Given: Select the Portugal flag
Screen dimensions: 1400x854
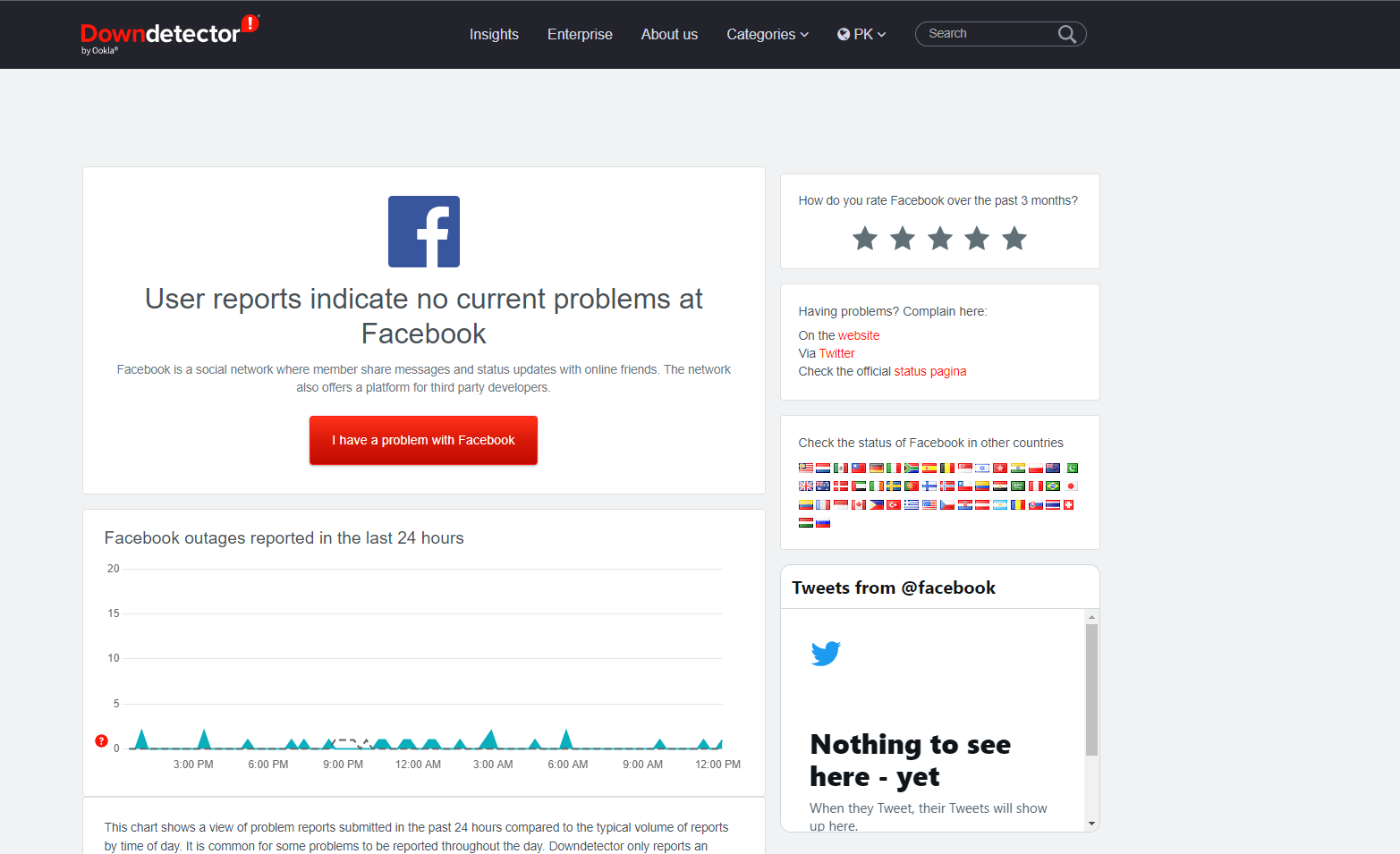Looking at the screenshot, I should tap(912, 486).
